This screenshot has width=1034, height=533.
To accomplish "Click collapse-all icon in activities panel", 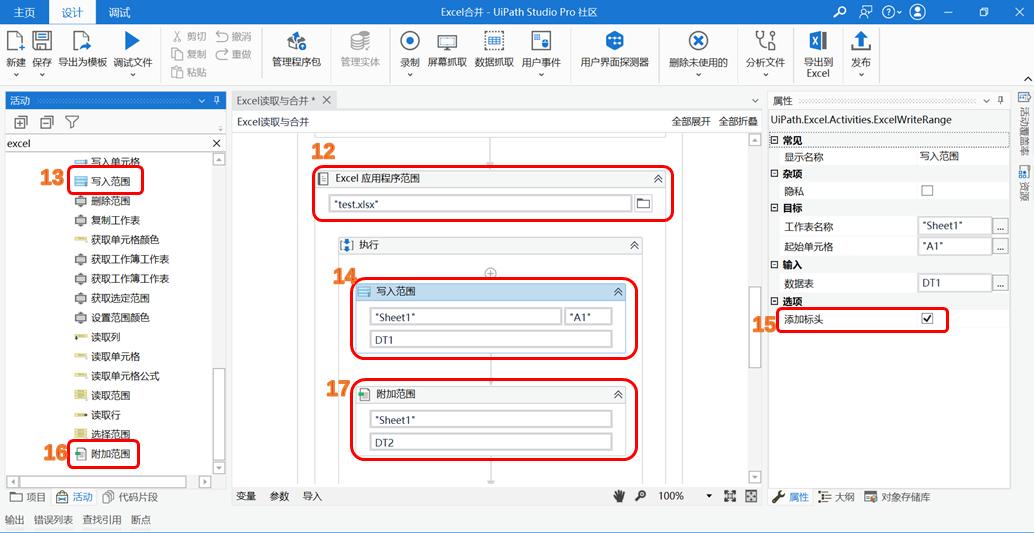I will [47, 122].
